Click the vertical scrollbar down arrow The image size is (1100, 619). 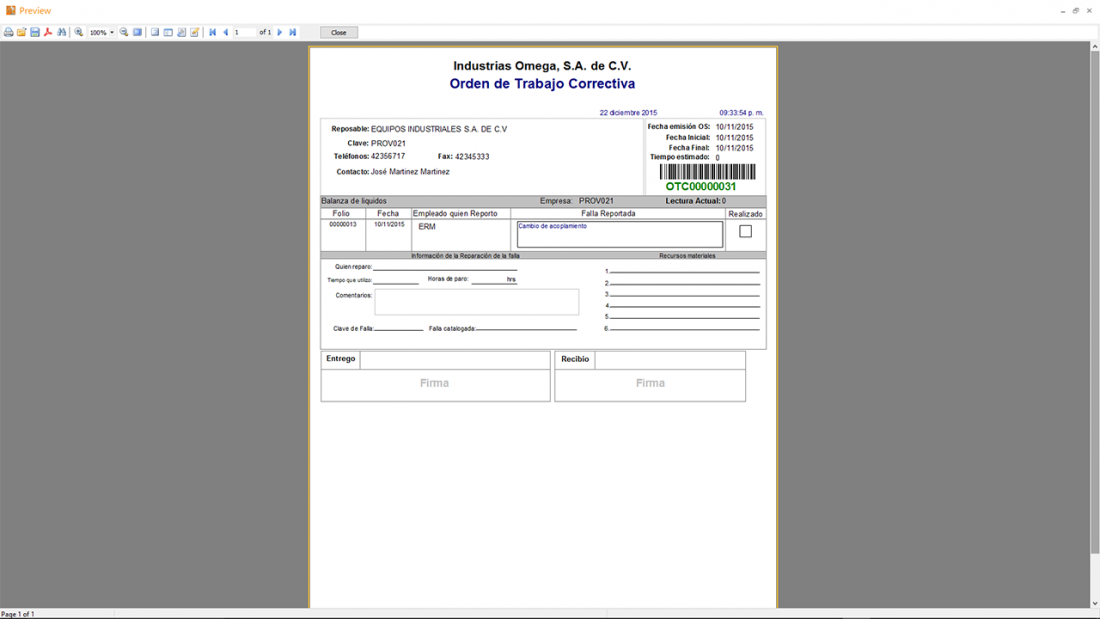(x=1095, y=603)
